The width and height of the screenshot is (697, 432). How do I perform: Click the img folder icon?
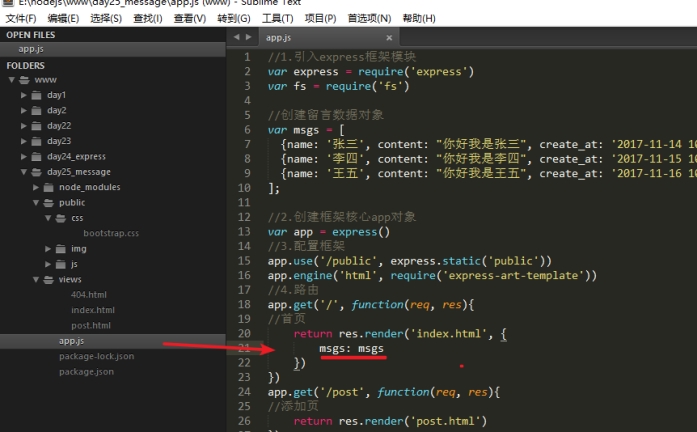tap(61, 248)
